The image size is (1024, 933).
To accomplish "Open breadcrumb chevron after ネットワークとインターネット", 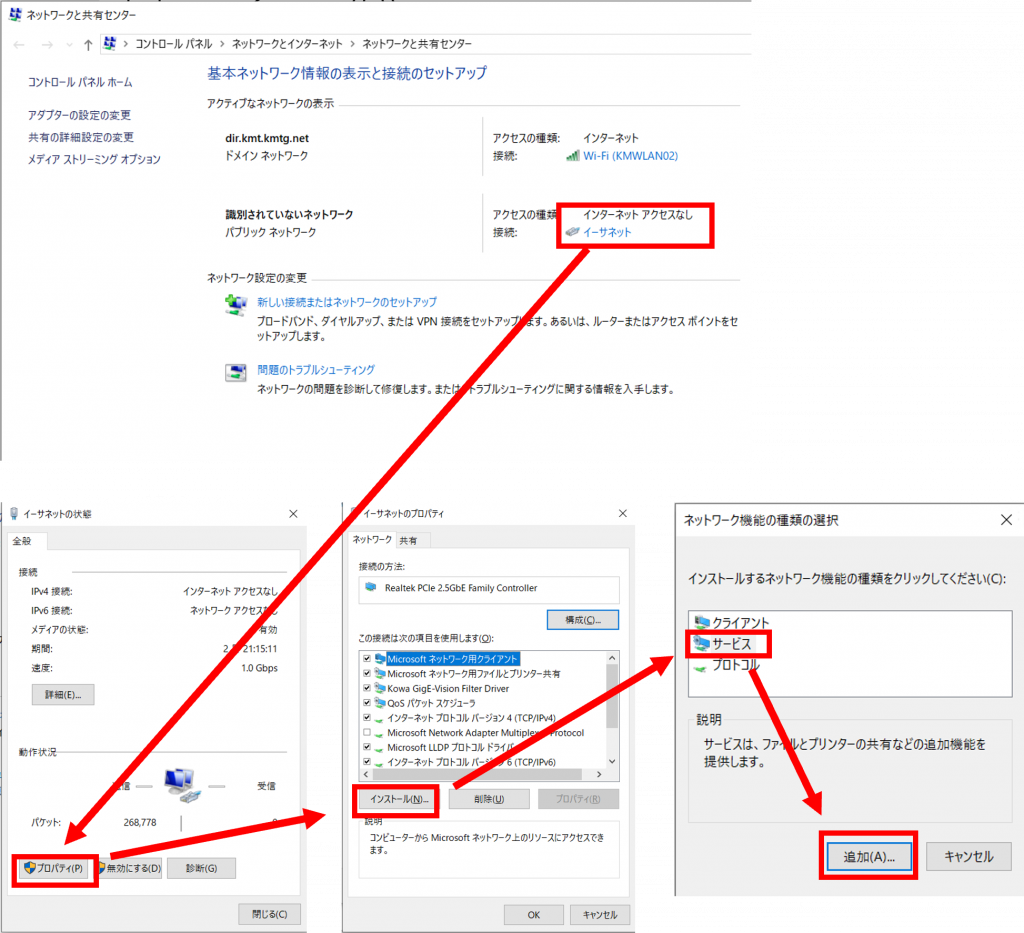I will [x=352, y=45].
